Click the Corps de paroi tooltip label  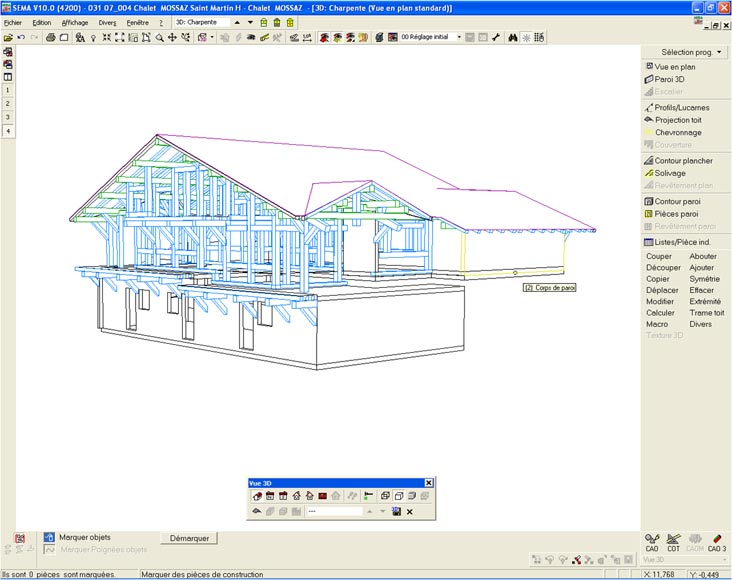[549, 288]
